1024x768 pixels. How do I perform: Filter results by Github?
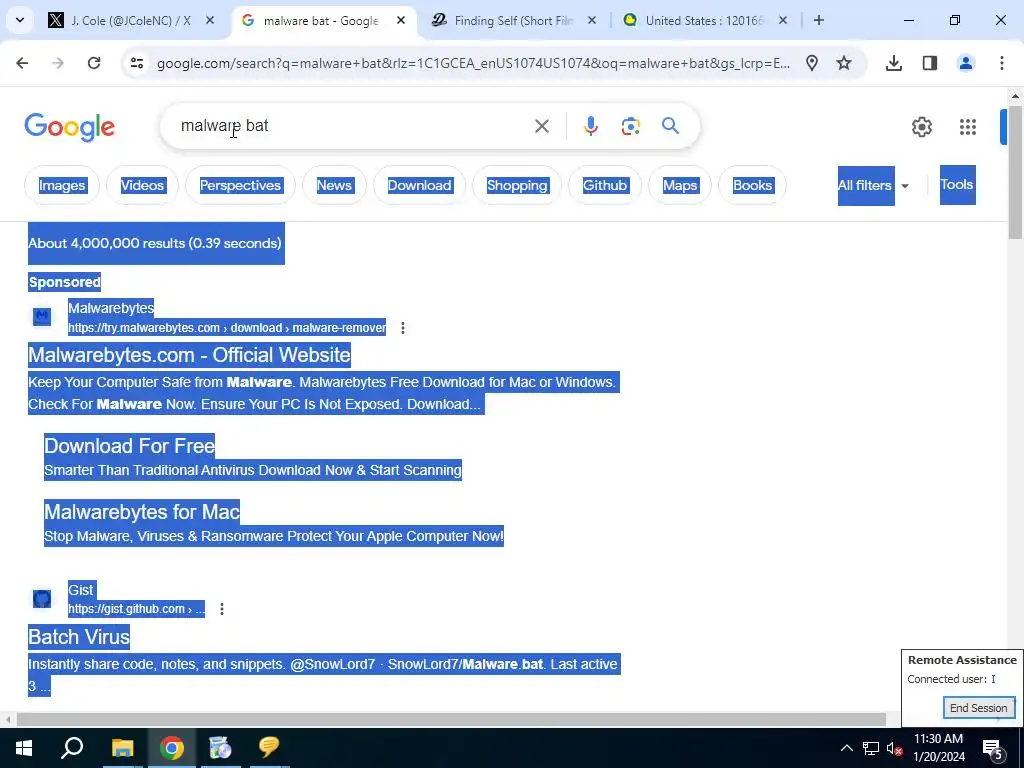(605, 185)
